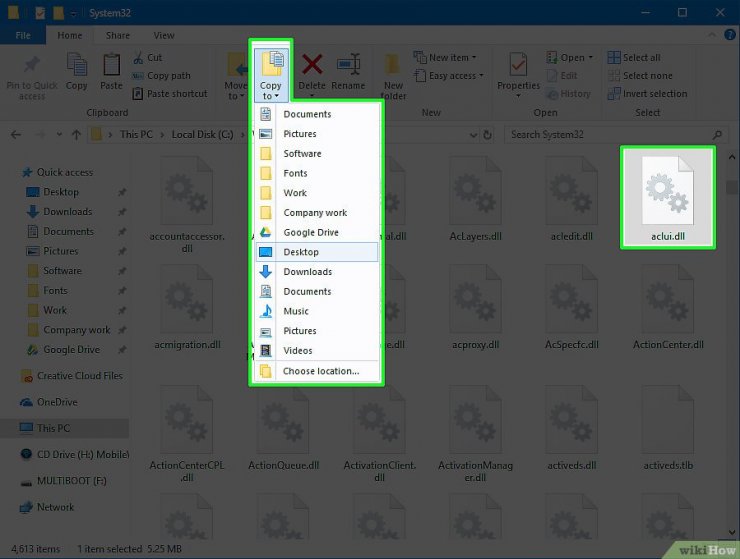This screenshot has height=559, width=740.
Task: Select Software in the Copy to menu
Action: tap(317, 153)
